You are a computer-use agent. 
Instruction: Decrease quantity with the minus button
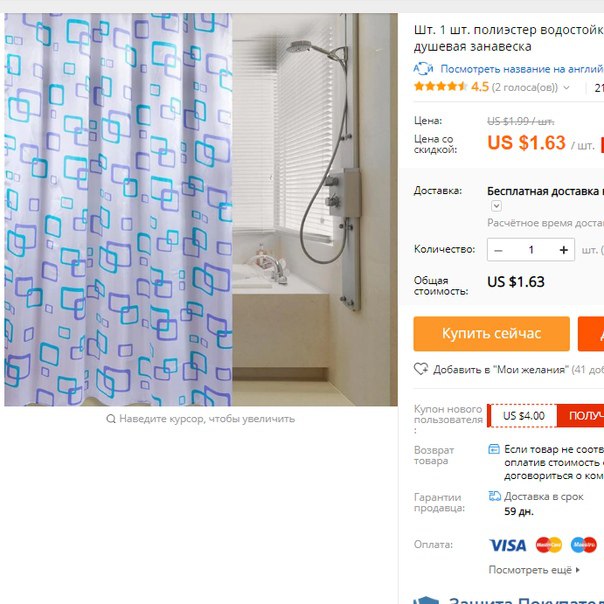coord(498,250)
